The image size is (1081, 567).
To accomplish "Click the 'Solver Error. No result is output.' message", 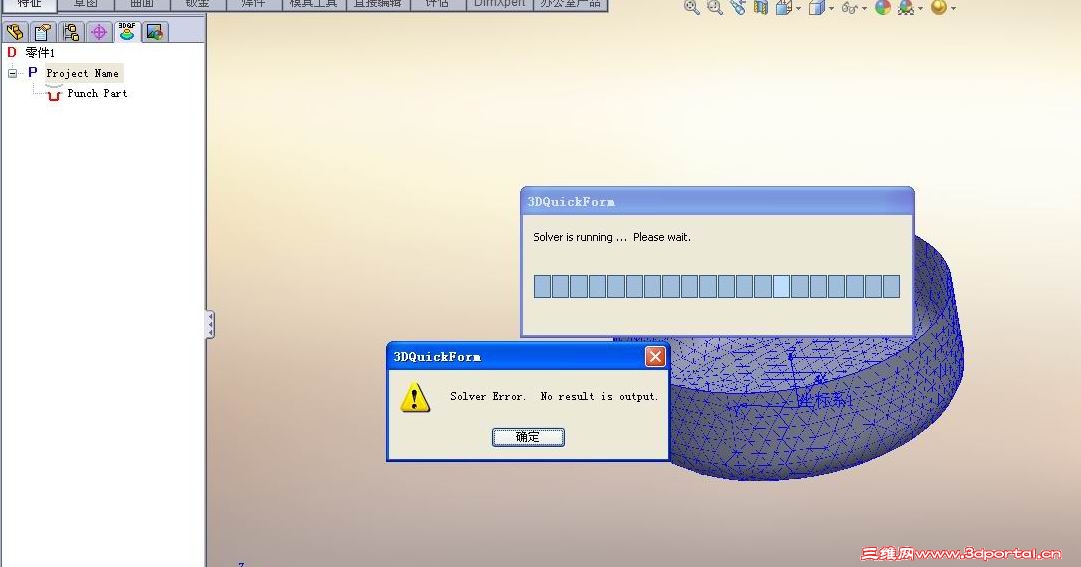I will [554, 396].
